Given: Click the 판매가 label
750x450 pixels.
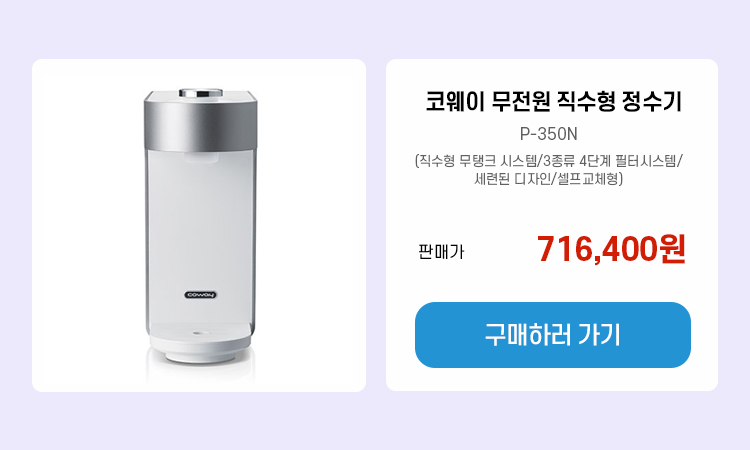Looking at the screenshot, I should (441, 252).
